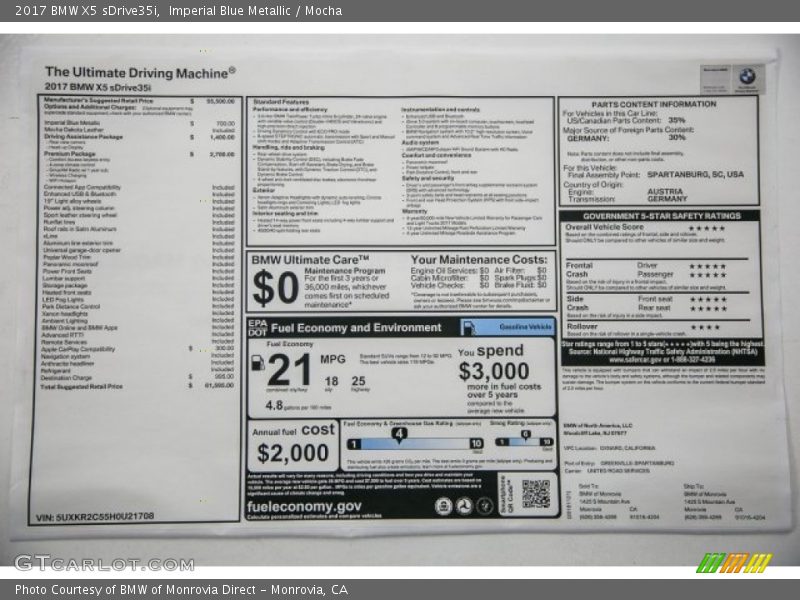This screenshot has width=800, height=600.
Task: Click marker 6 on Smog Rating scale
Action: point(526,435)
